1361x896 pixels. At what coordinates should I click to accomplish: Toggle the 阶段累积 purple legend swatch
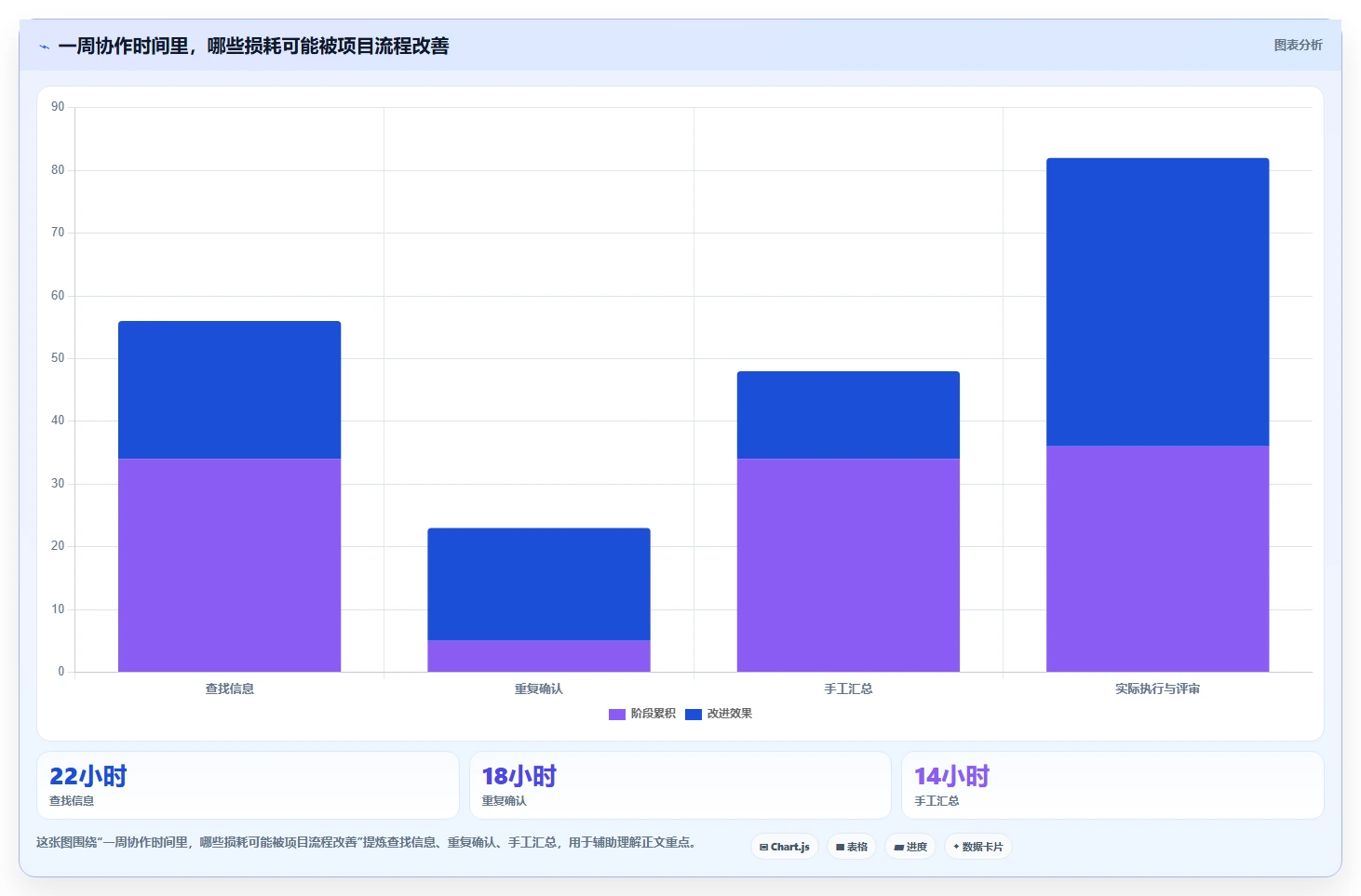click(617, 714)
